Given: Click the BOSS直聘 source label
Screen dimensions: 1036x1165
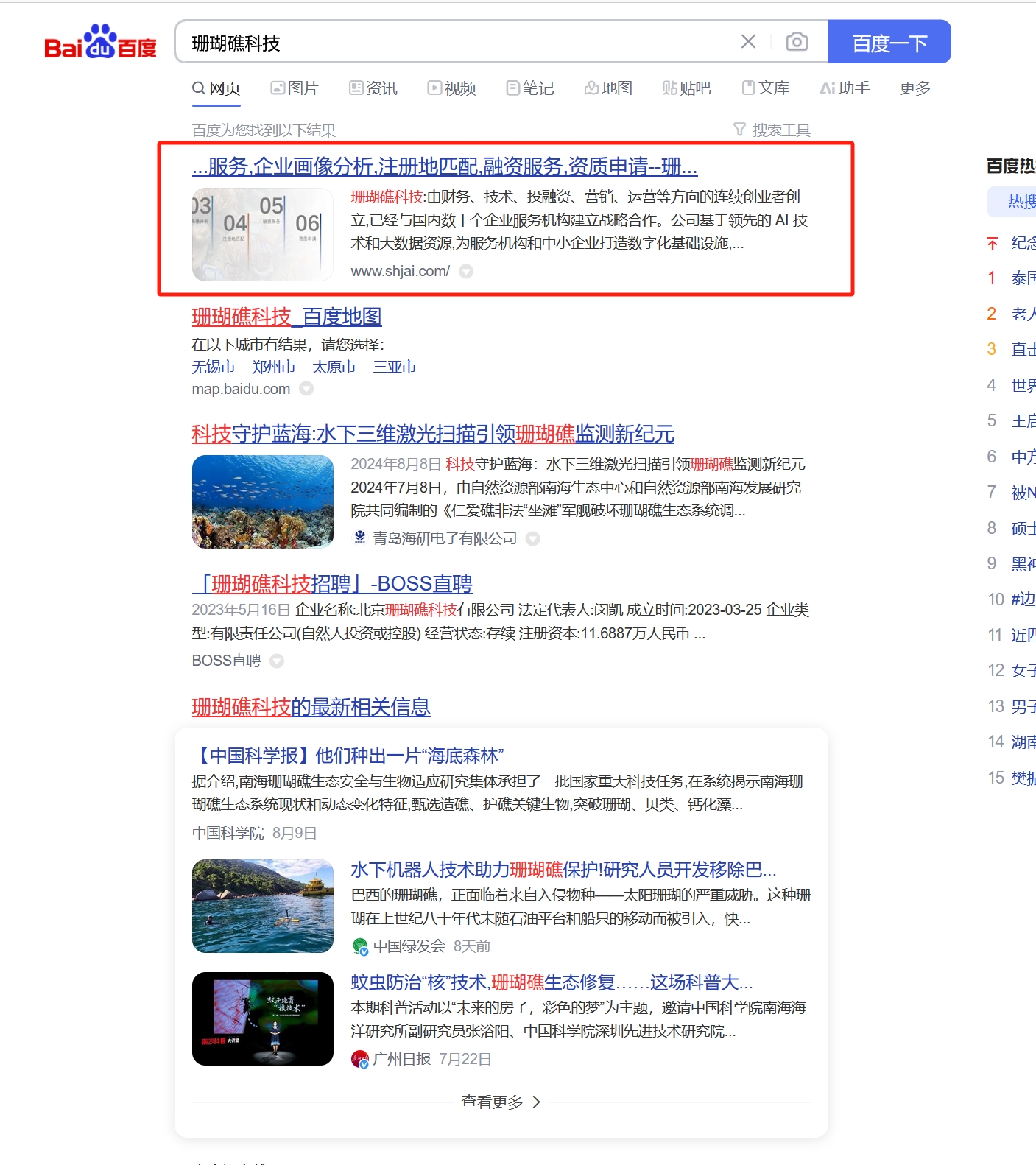Looking at the screenshot, I should pos(227,661).
